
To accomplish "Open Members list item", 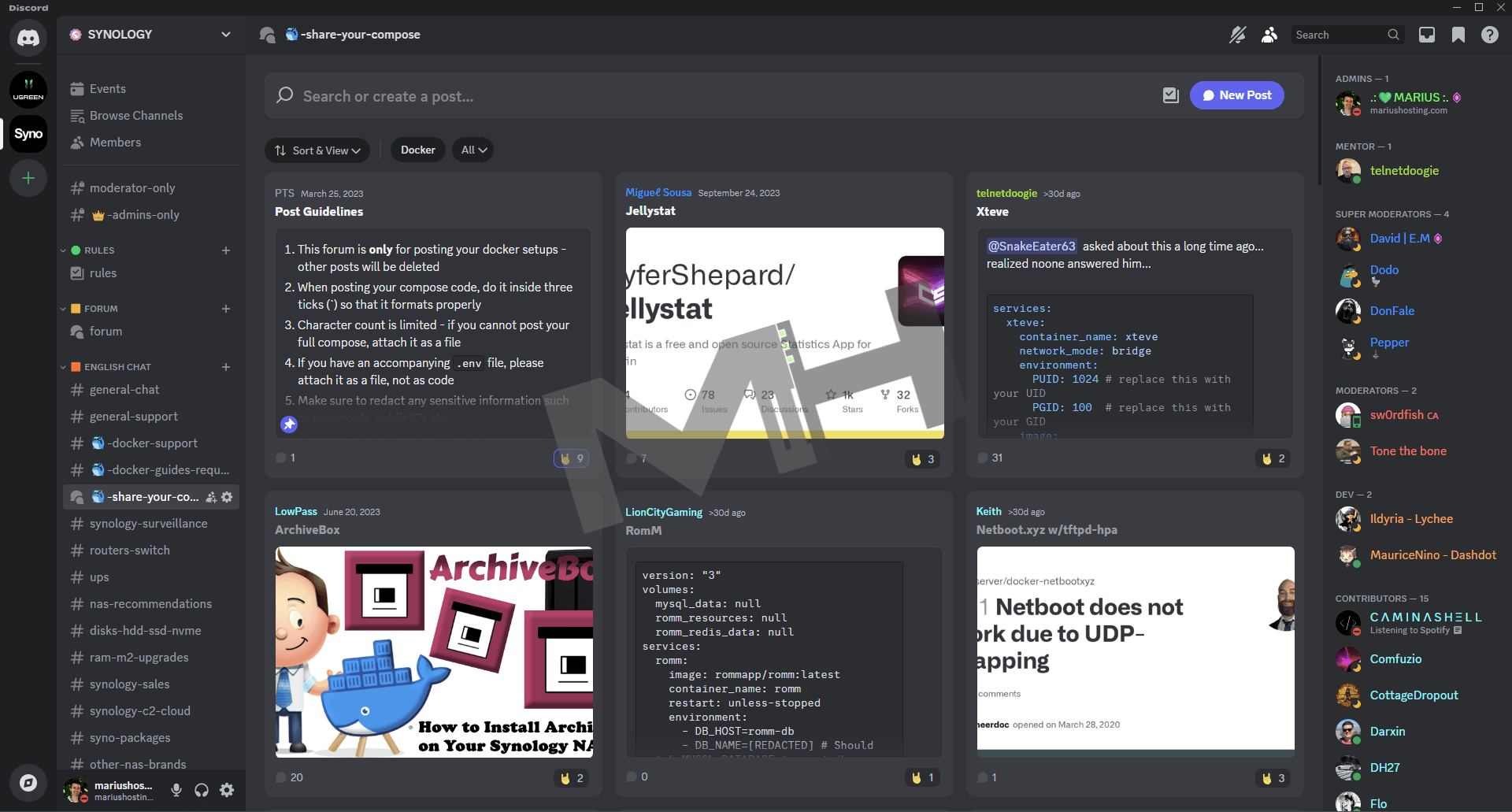I will (x=151, y=143).
